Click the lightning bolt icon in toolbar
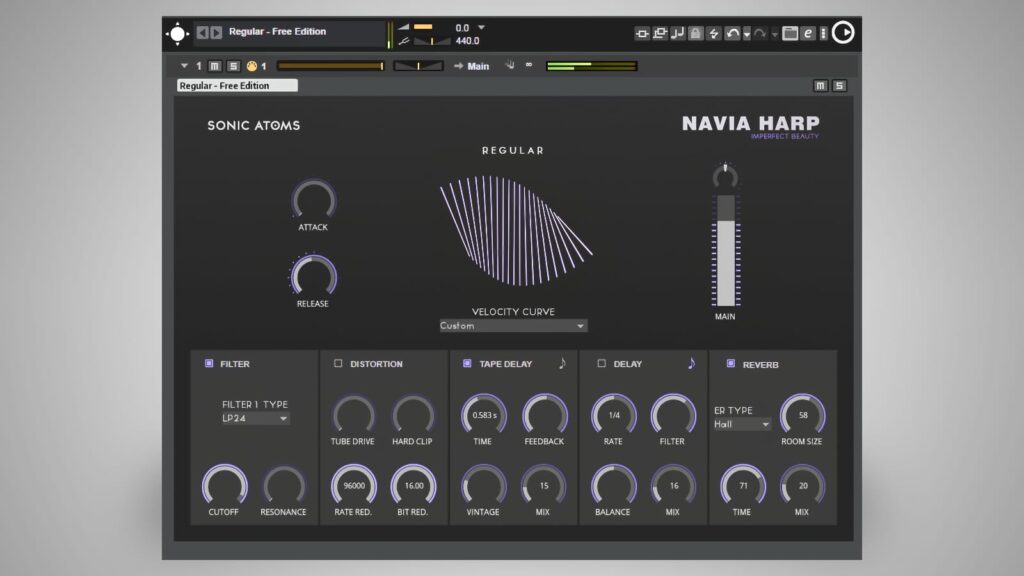The width and height of the screenshot is (1024, 576). click(x=714, y=33)
